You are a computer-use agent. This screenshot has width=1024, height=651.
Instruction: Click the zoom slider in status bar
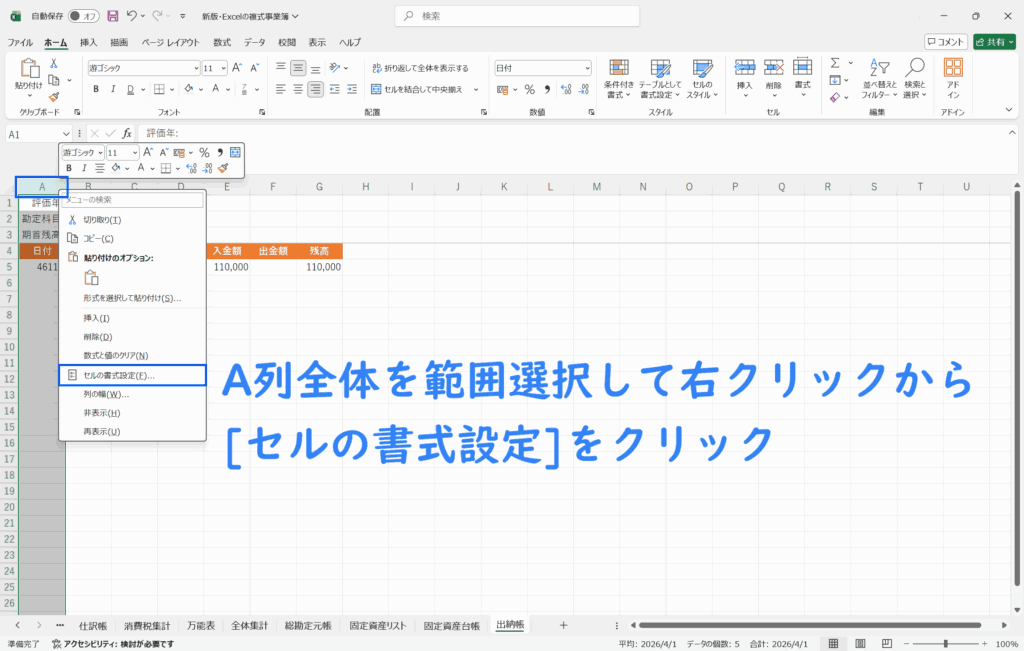click(946, 644)
